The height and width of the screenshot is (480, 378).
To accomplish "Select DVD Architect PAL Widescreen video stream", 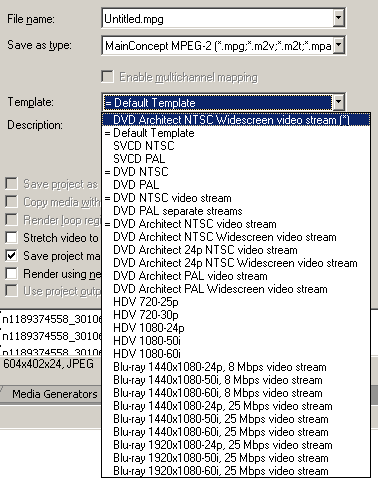I will (x=236, y=289).
